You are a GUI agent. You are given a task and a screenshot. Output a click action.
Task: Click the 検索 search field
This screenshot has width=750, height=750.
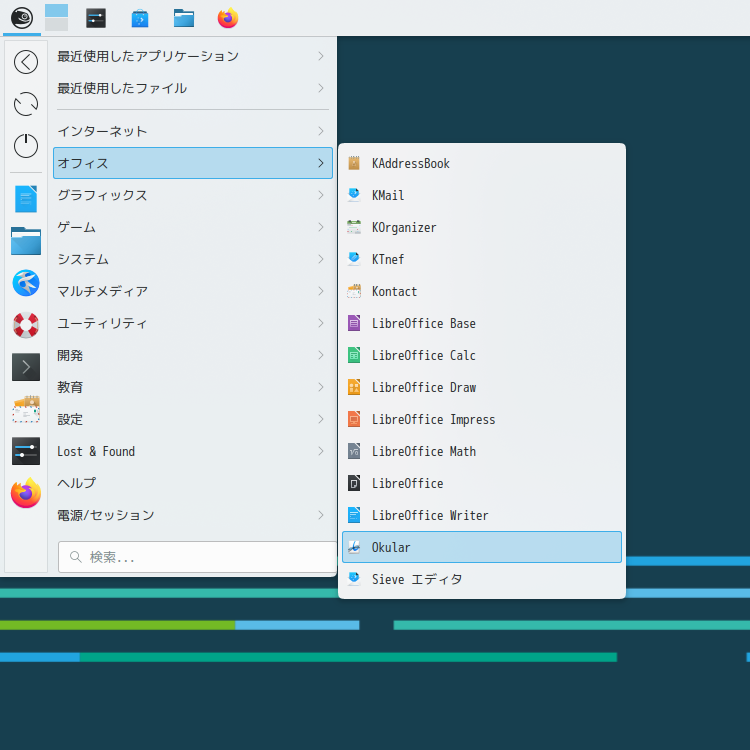pos(197,557)
